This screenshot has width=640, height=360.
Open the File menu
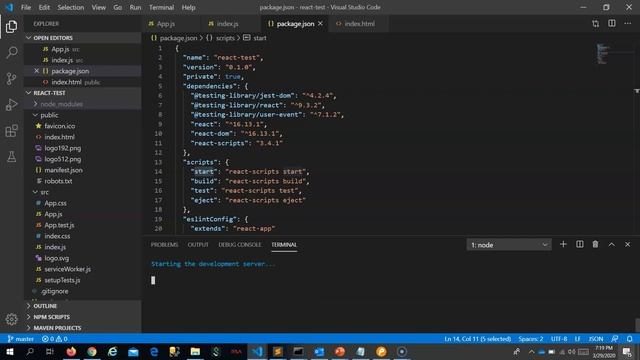[x=26, y=7]
